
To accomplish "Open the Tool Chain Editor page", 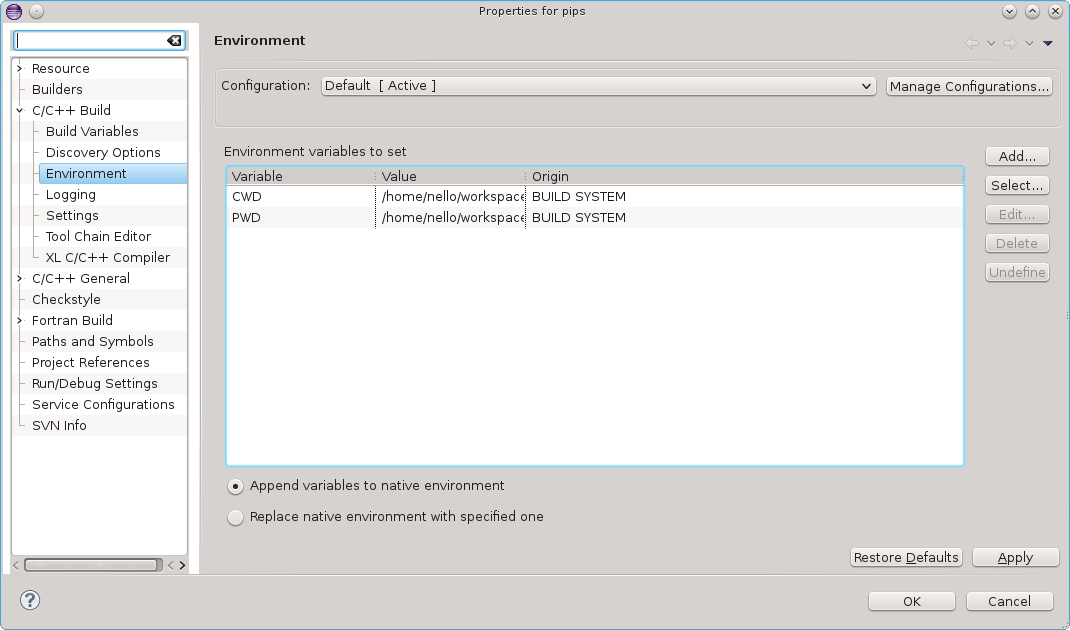I will coord(98,237).
